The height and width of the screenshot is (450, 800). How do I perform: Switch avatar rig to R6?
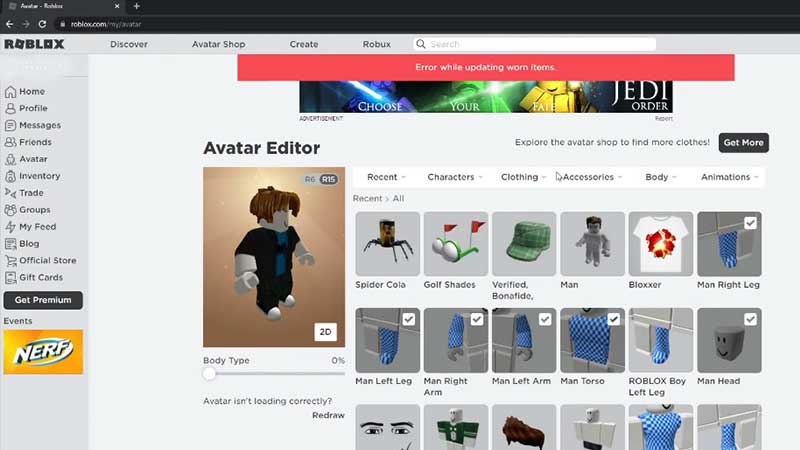(x=310, y=180)
